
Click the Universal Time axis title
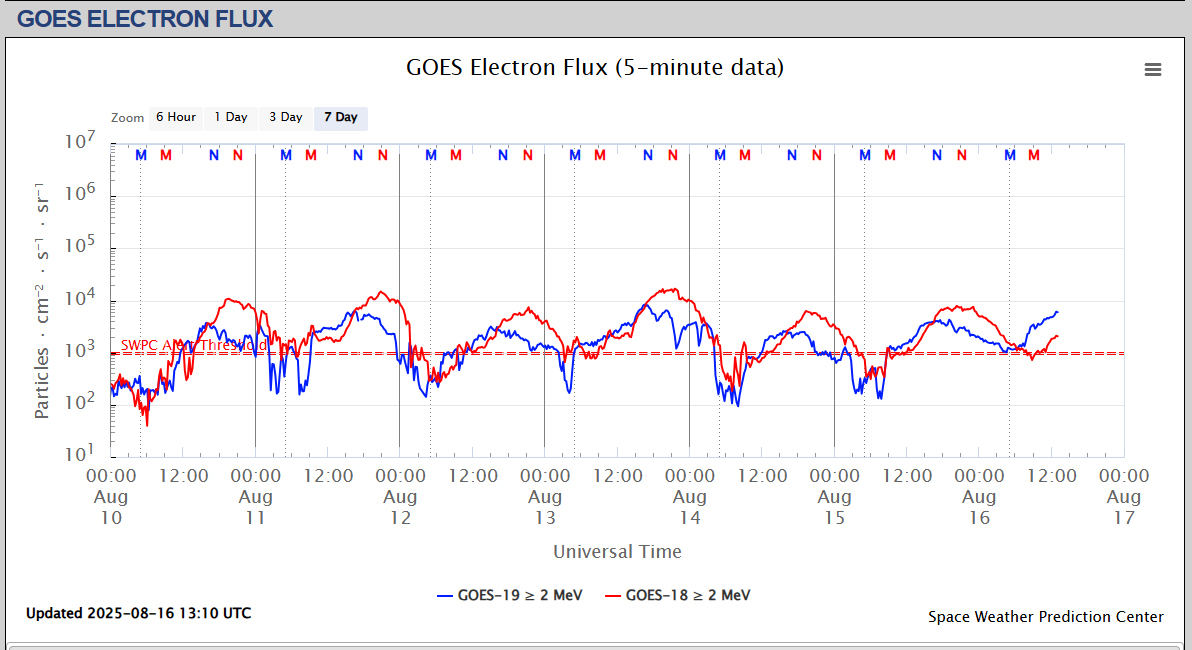click(617, 551)
